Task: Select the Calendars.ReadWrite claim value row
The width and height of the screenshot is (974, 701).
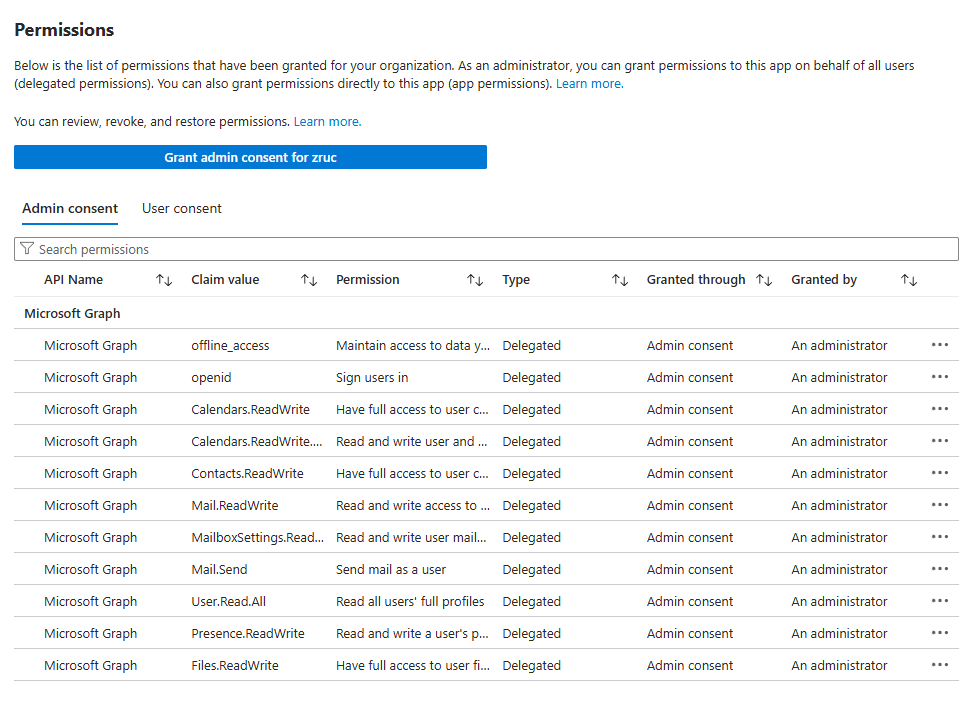Action: pos(250,409)
